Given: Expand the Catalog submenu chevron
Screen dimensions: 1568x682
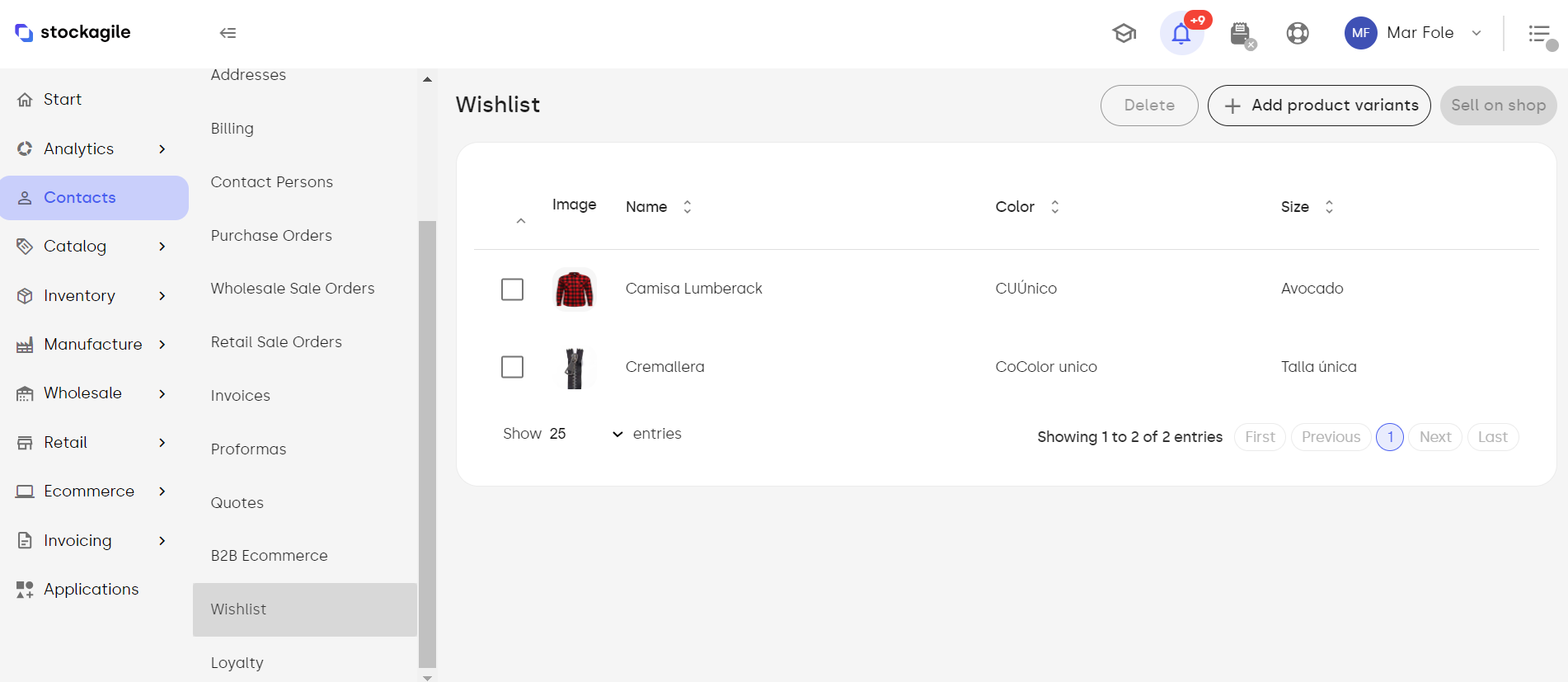Looking at the screenshot, I should click(x=162, y=247).
